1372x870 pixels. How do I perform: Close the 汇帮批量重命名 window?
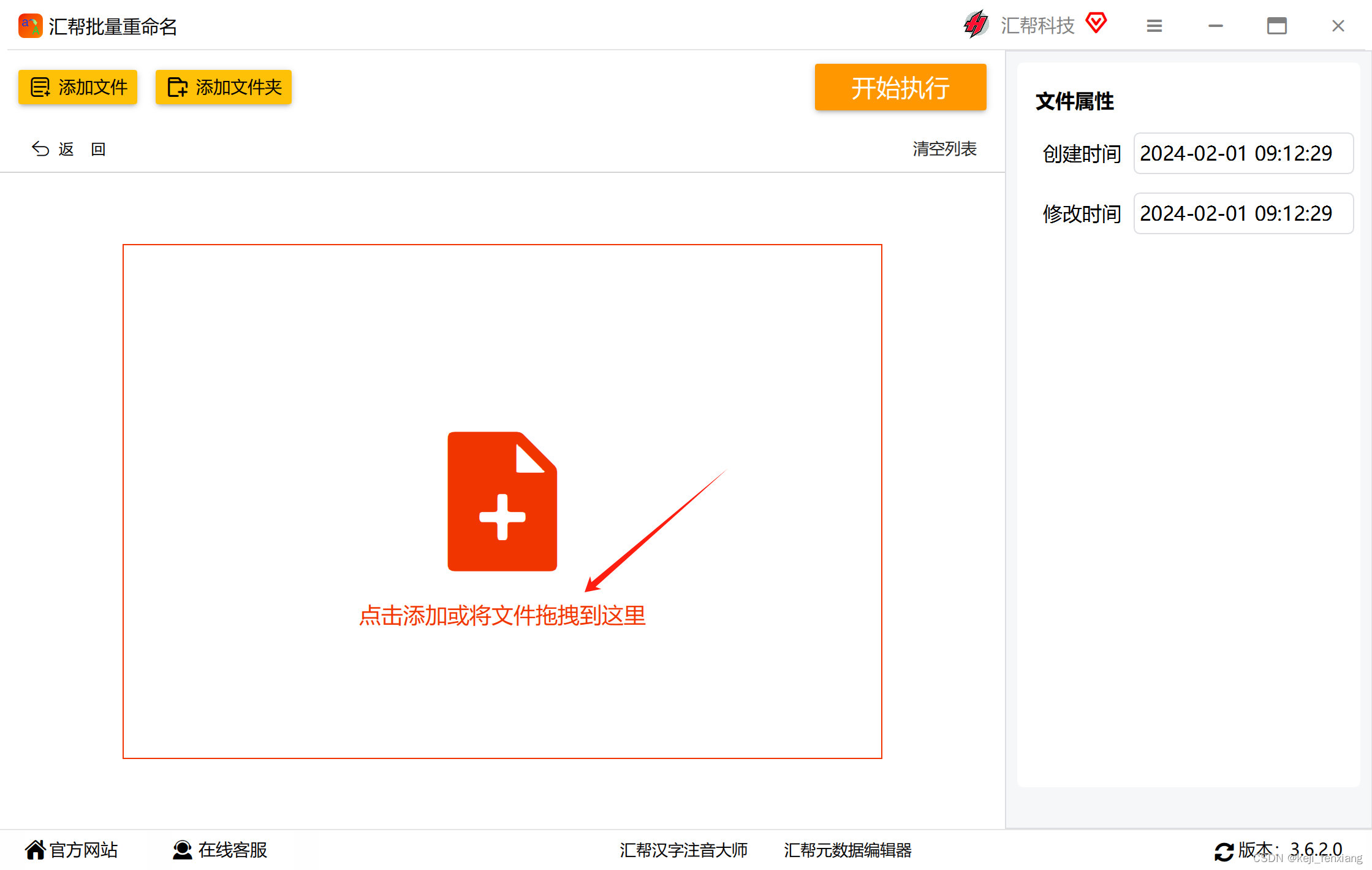(1338, 26)
